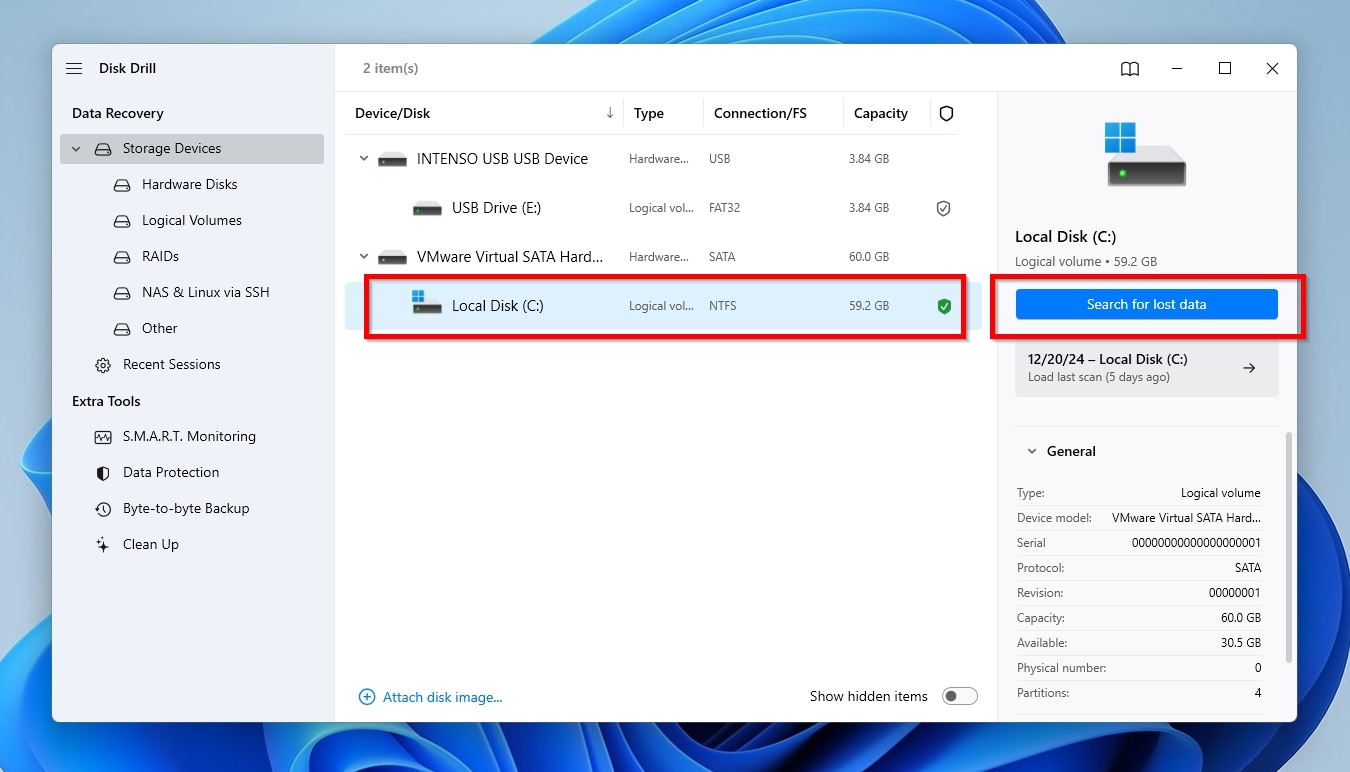Open Clean Up tool

tap(150, 545)
